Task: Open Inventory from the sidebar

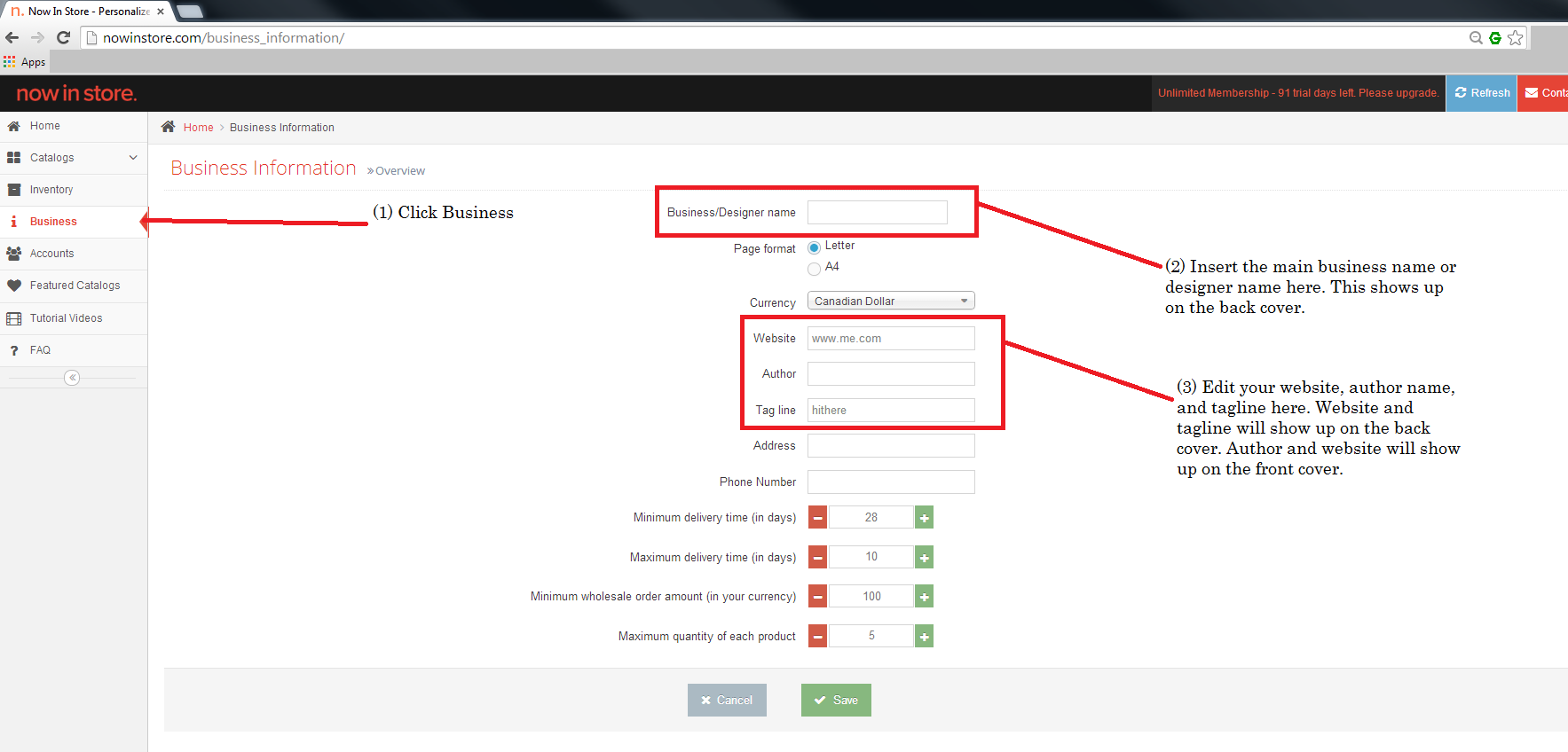Action: click(51, 190)
